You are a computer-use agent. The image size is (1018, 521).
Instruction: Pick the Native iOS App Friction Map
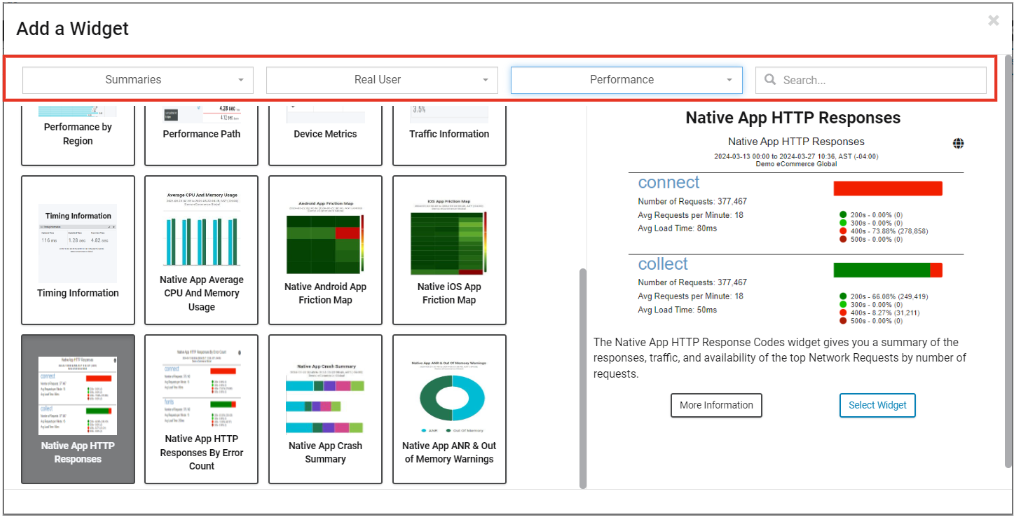[x=449, y=250]
